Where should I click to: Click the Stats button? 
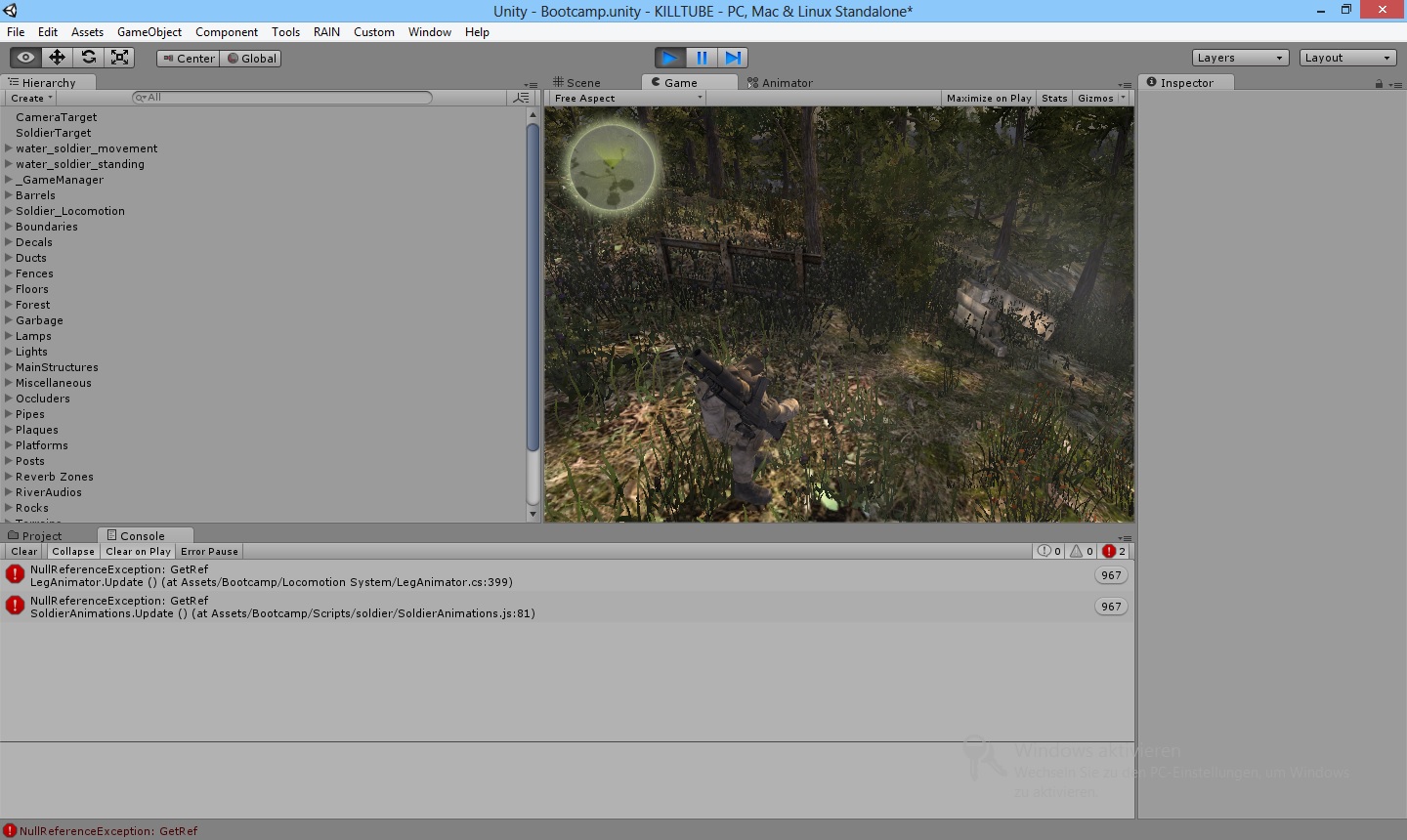(1054, 99)
